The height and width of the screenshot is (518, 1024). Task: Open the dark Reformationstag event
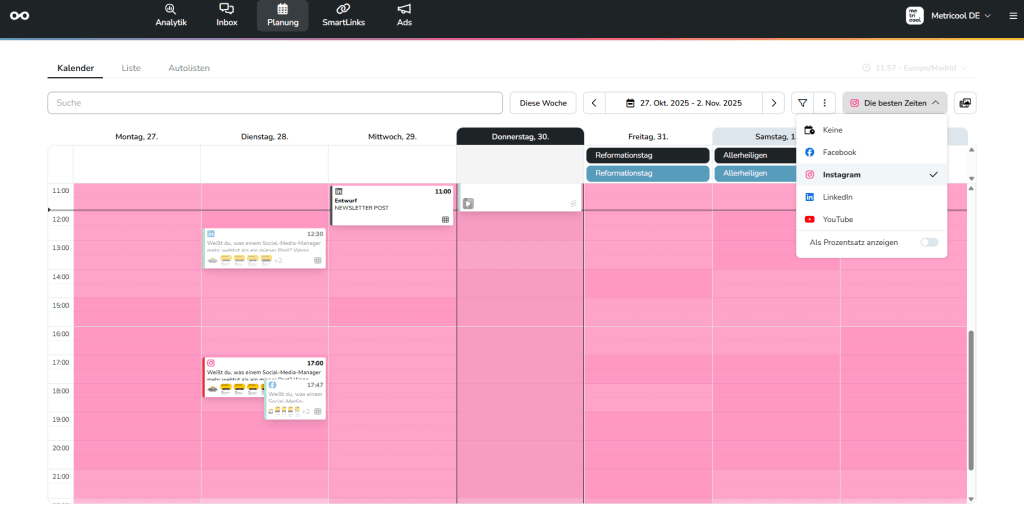tap(647, 155)
